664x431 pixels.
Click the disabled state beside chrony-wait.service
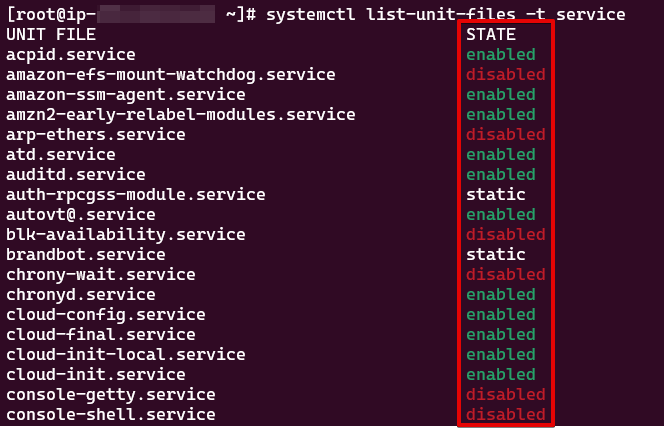click(506, 274)
